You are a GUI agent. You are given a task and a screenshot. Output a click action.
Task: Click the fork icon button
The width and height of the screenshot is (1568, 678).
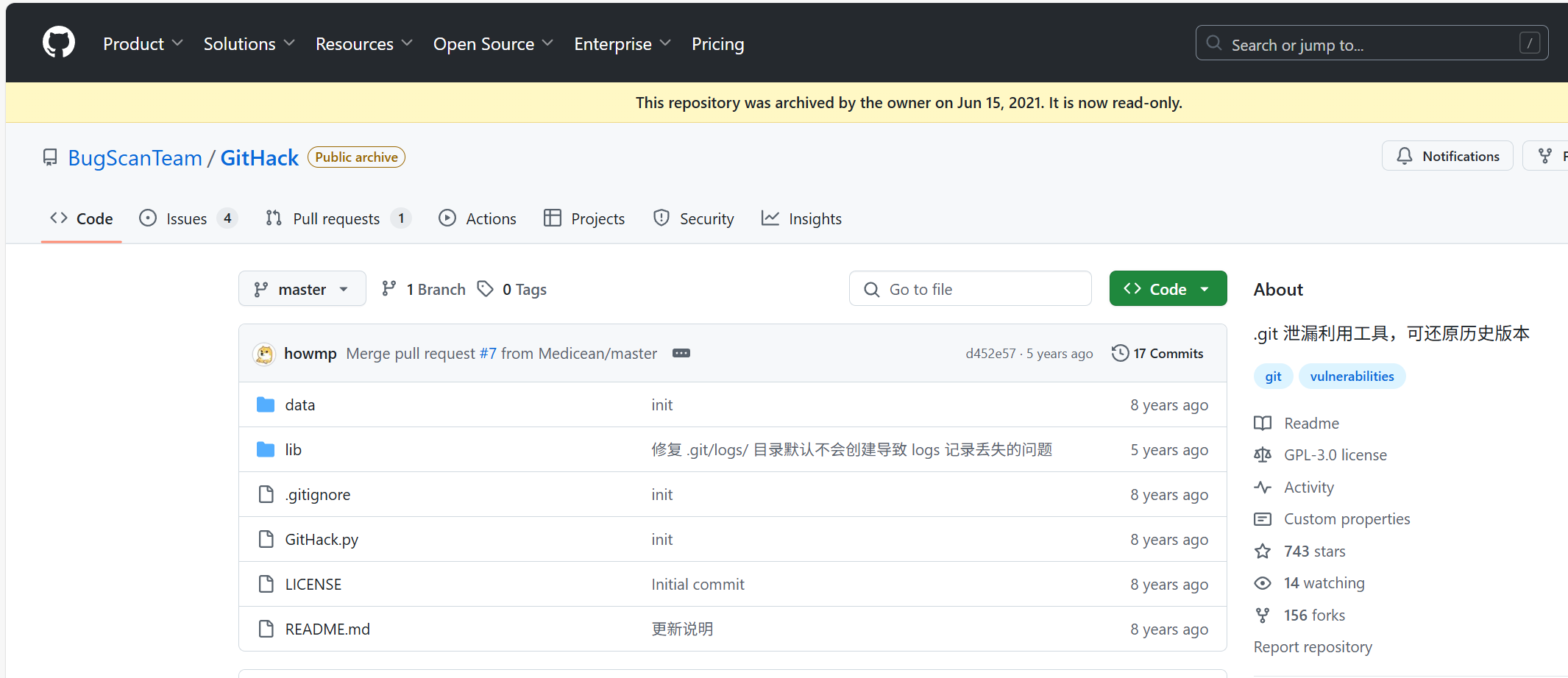pyautogui.click(x=1545, y=156)
